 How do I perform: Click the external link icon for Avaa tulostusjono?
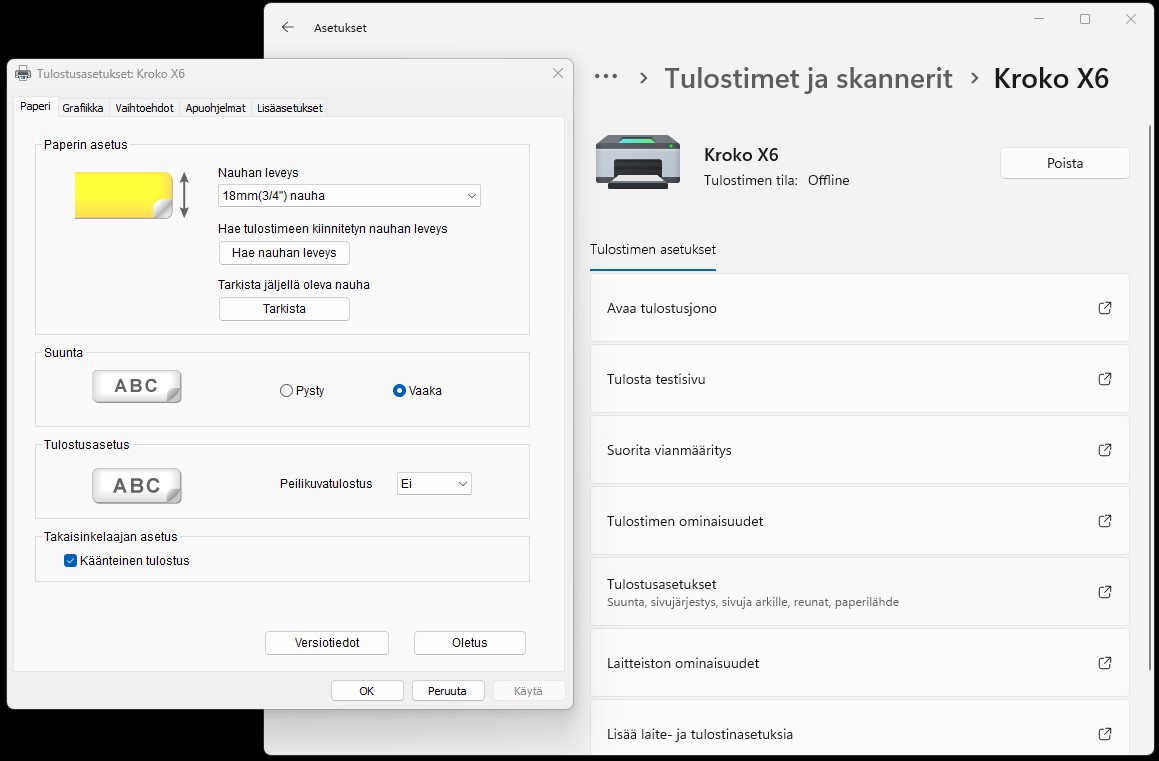pos(1104,308)
